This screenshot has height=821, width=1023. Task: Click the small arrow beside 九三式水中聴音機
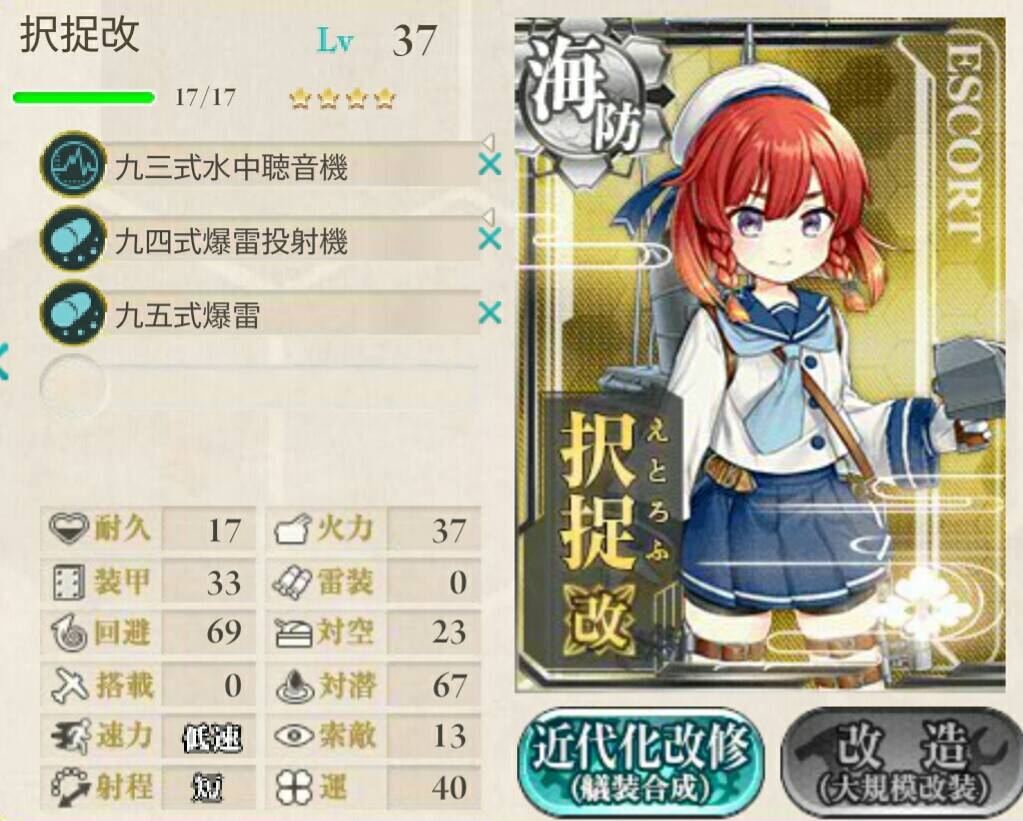pyautogui.click(x=488, y=142)
